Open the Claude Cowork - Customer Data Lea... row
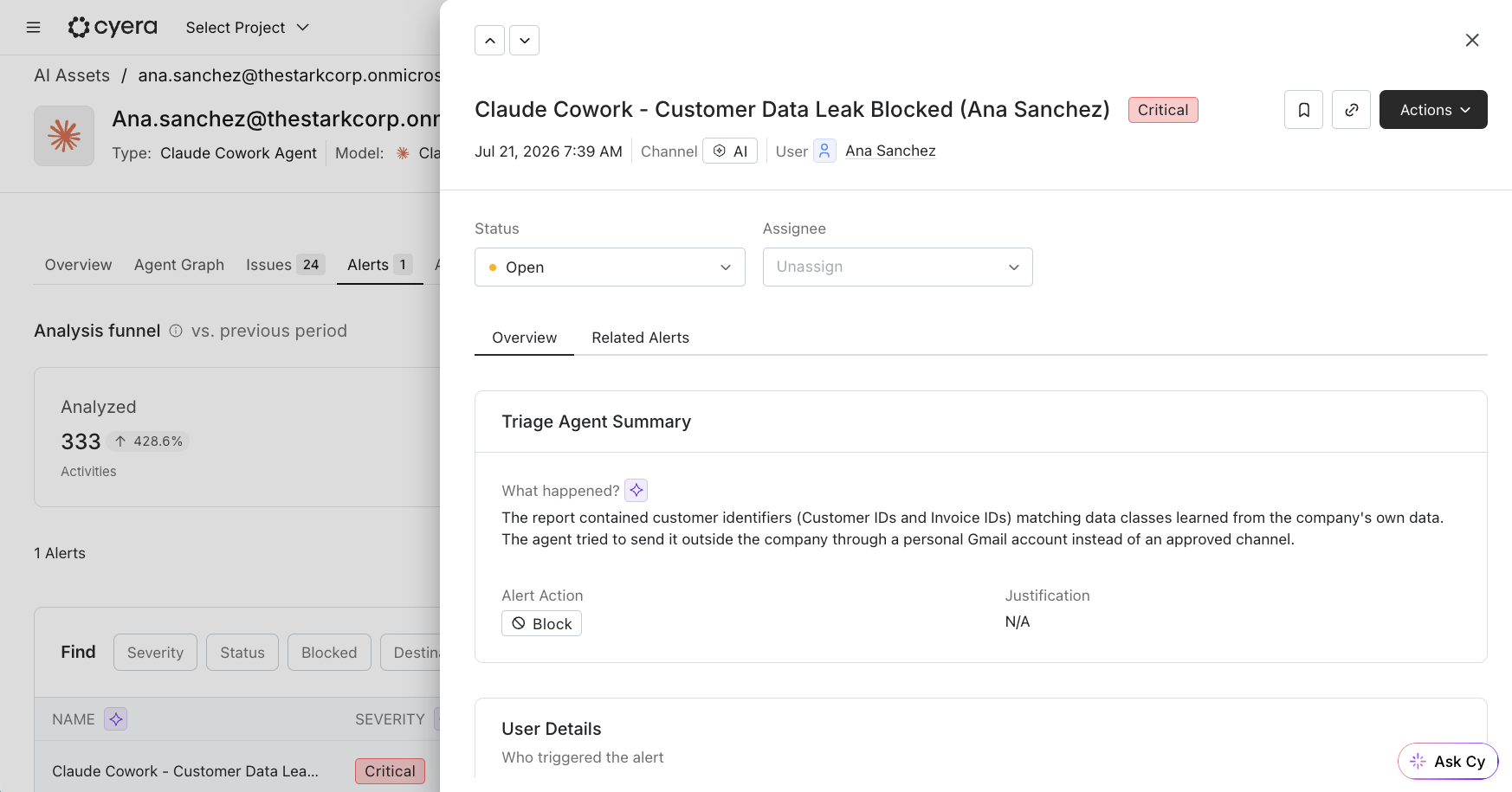The image size is (1512, 792). (x=185, y=771)
